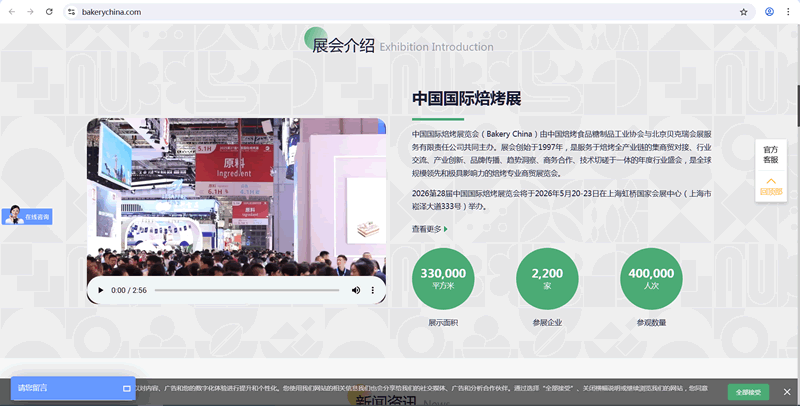Reload the page

(x=49, y=12)
